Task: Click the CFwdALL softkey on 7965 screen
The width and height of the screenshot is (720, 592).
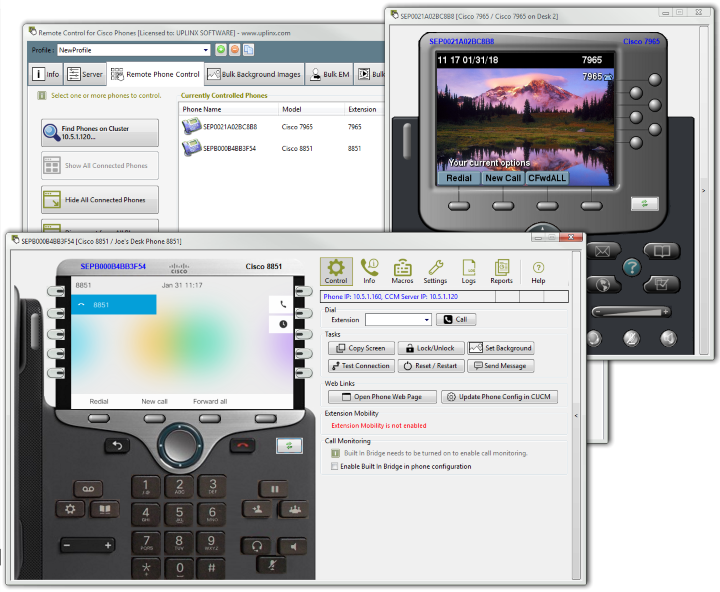Action: [x=546, y=178]
